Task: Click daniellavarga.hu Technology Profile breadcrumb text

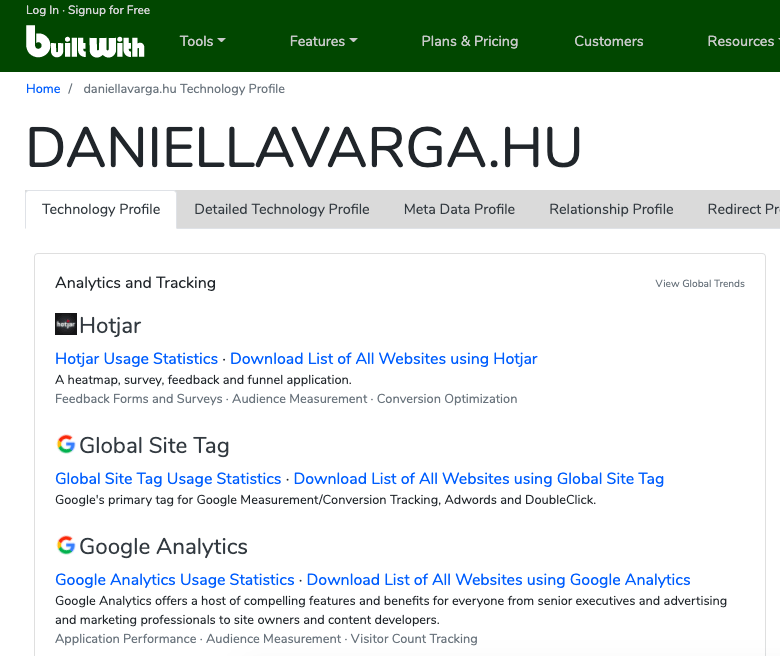Action: tap(184, 89)
